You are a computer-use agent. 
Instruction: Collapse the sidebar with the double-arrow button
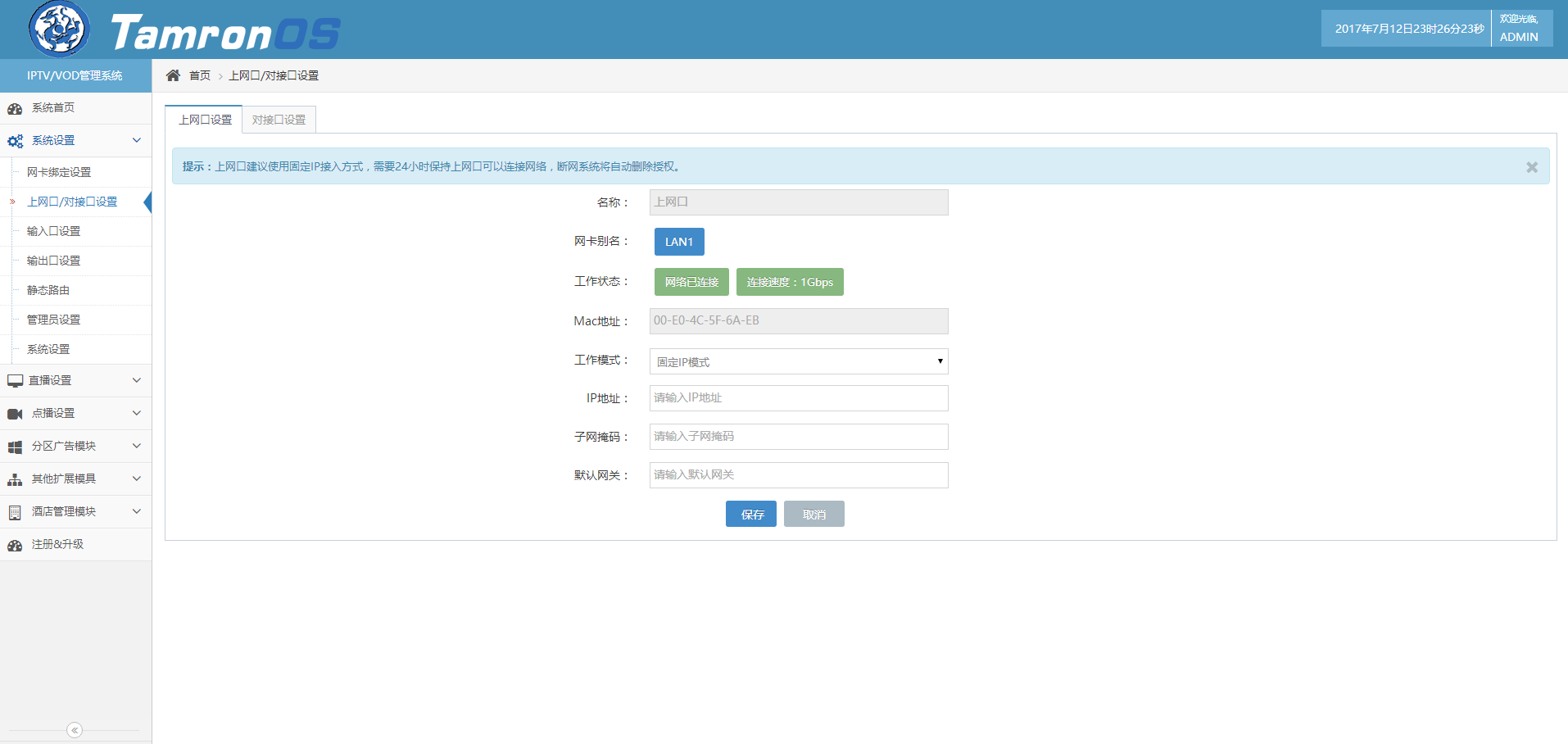[75, 730]
